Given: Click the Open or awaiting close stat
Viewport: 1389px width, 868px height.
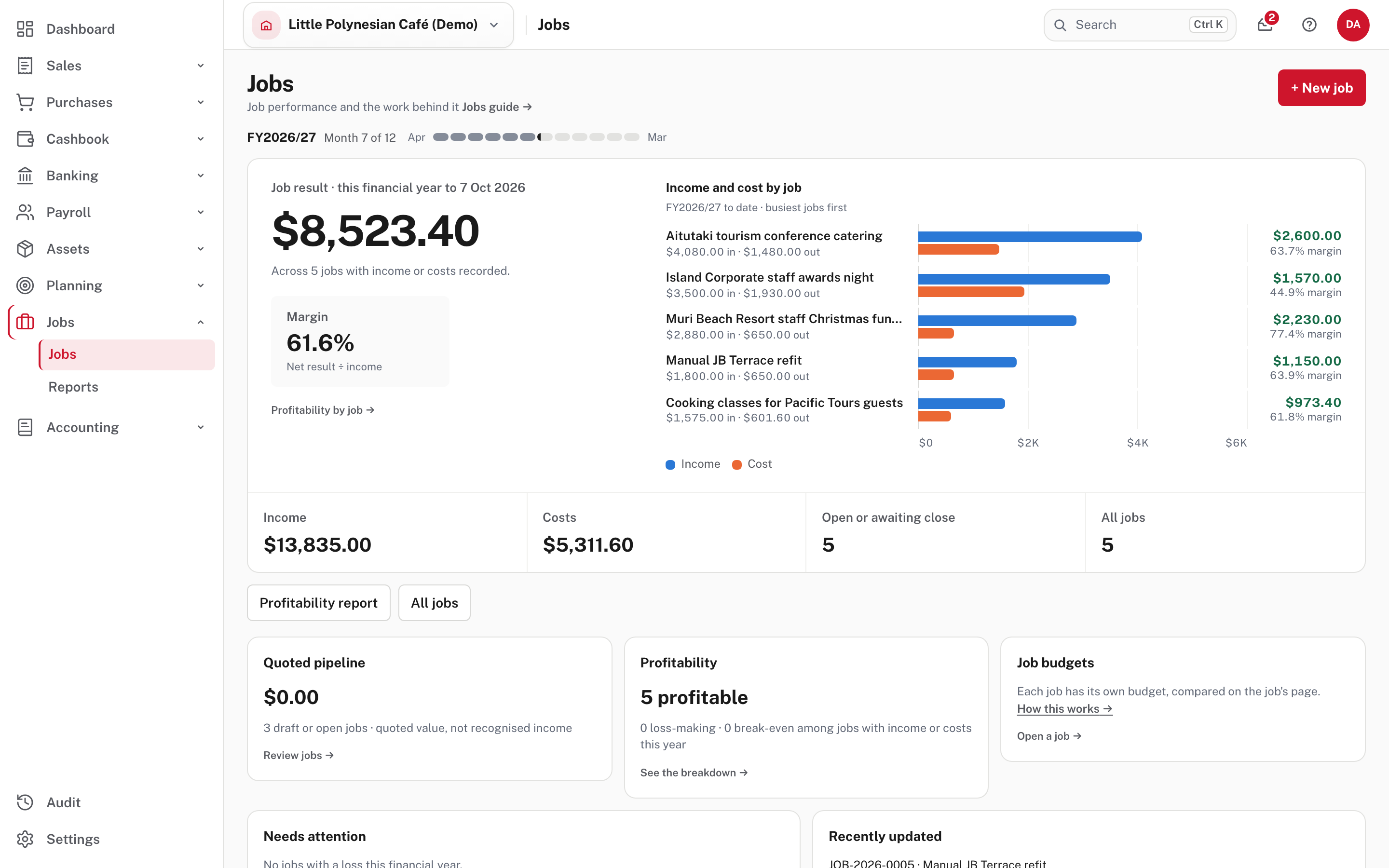Looking at the screenshot, I should click(x=945, y=533).
